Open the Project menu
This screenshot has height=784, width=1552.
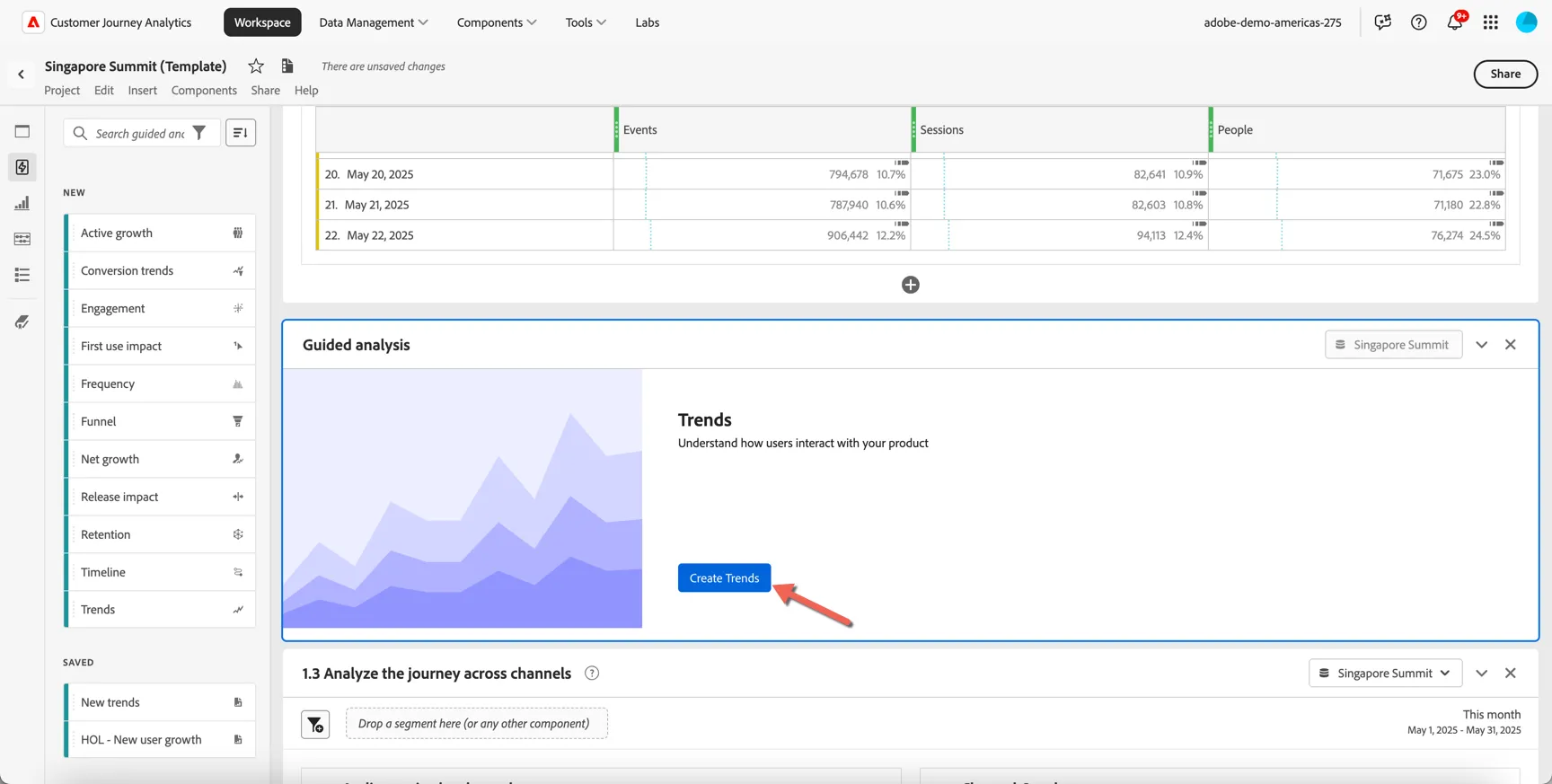click(x=62, y=90)
